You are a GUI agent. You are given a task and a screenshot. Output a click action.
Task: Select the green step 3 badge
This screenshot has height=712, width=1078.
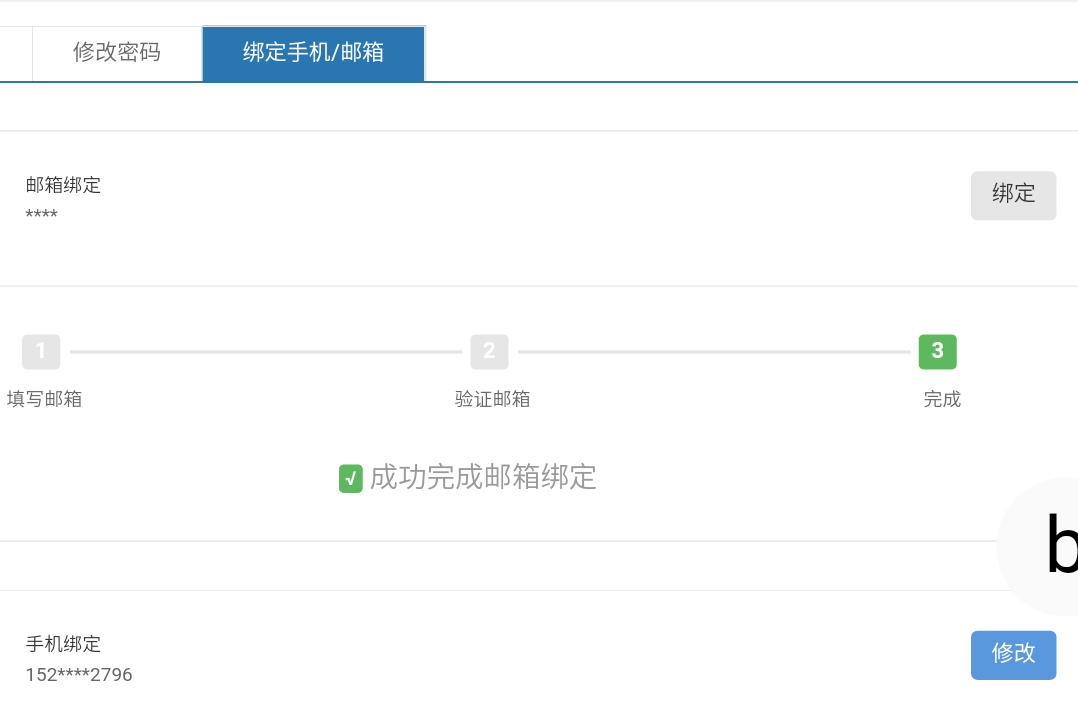tap(937, 351)
